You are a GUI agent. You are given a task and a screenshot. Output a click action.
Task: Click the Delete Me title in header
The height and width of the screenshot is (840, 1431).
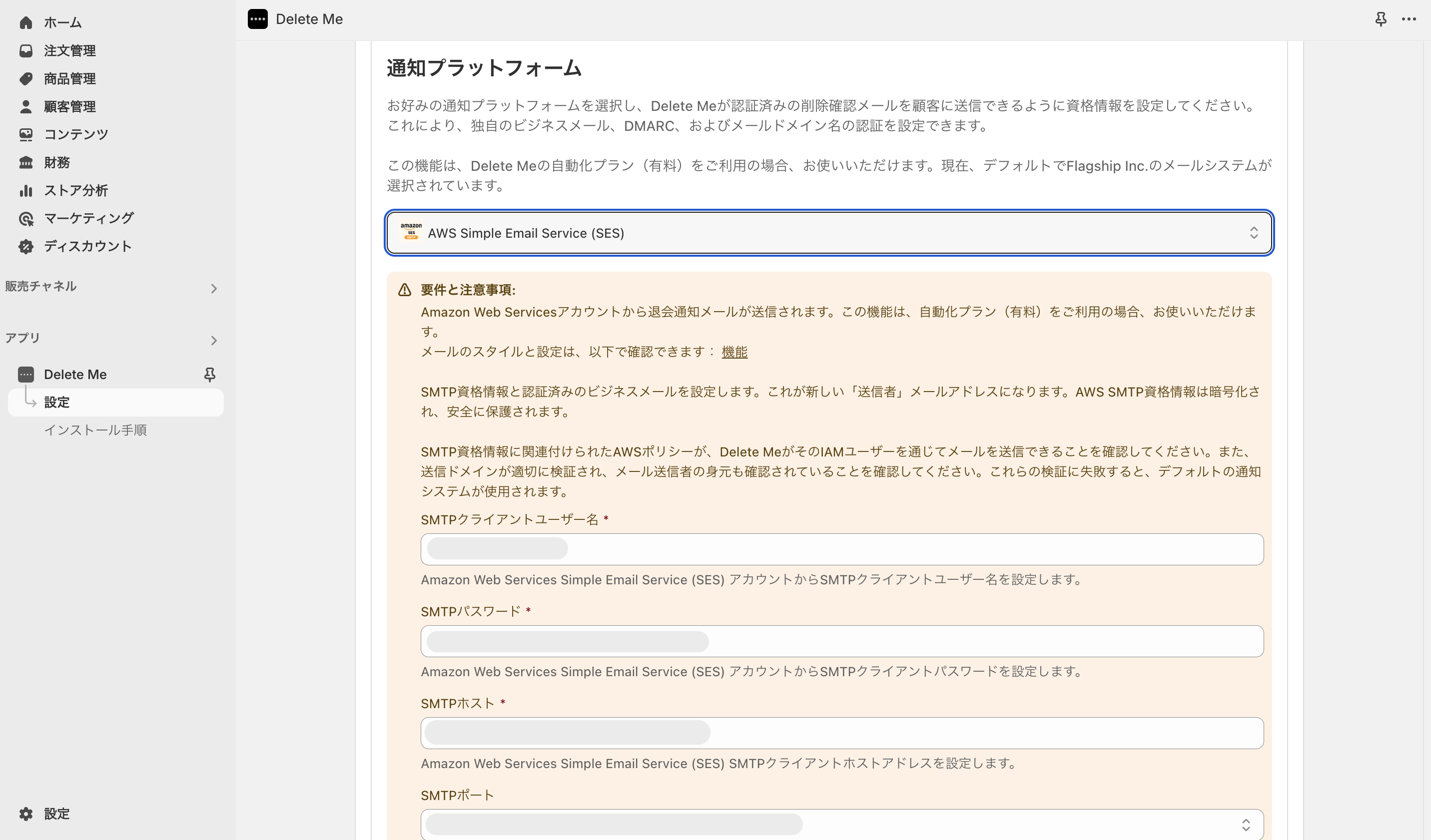point(309,19)
